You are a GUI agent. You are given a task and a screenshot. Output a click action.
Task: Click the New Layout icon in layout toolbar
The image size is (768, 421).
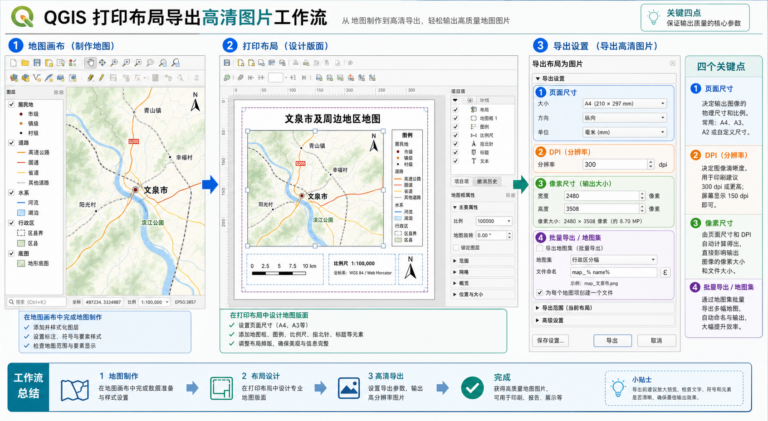click(241, 63)
